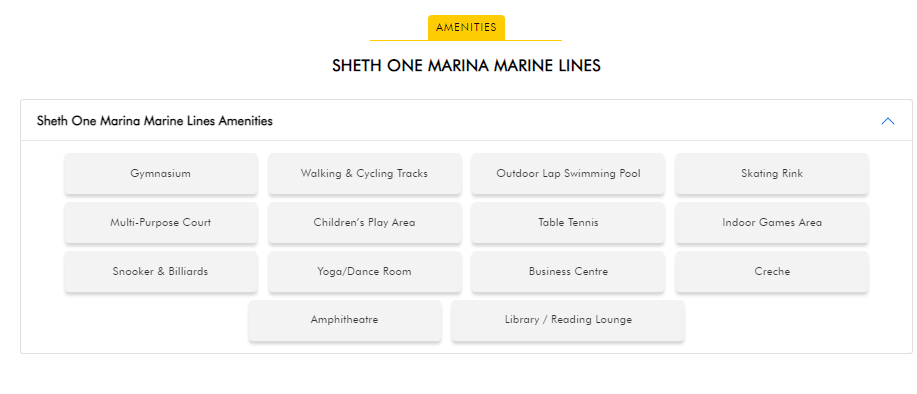This screenshot has height=394, width=917.
Task: Select the Amphitheatre tile
Action: click(x=344, y=320)
